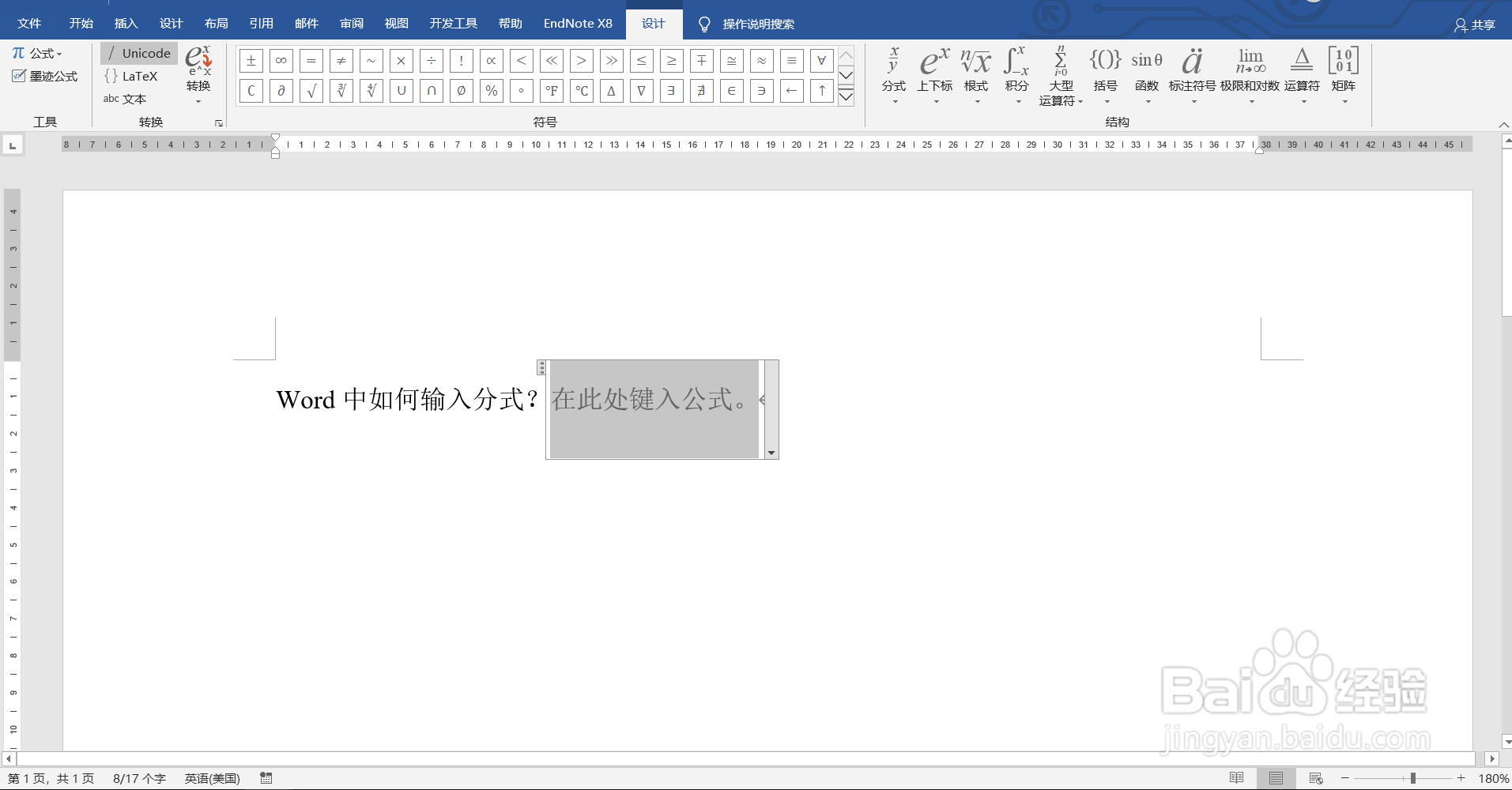Open the 极限和对数 limit and log gallery

click(1250, 74)
